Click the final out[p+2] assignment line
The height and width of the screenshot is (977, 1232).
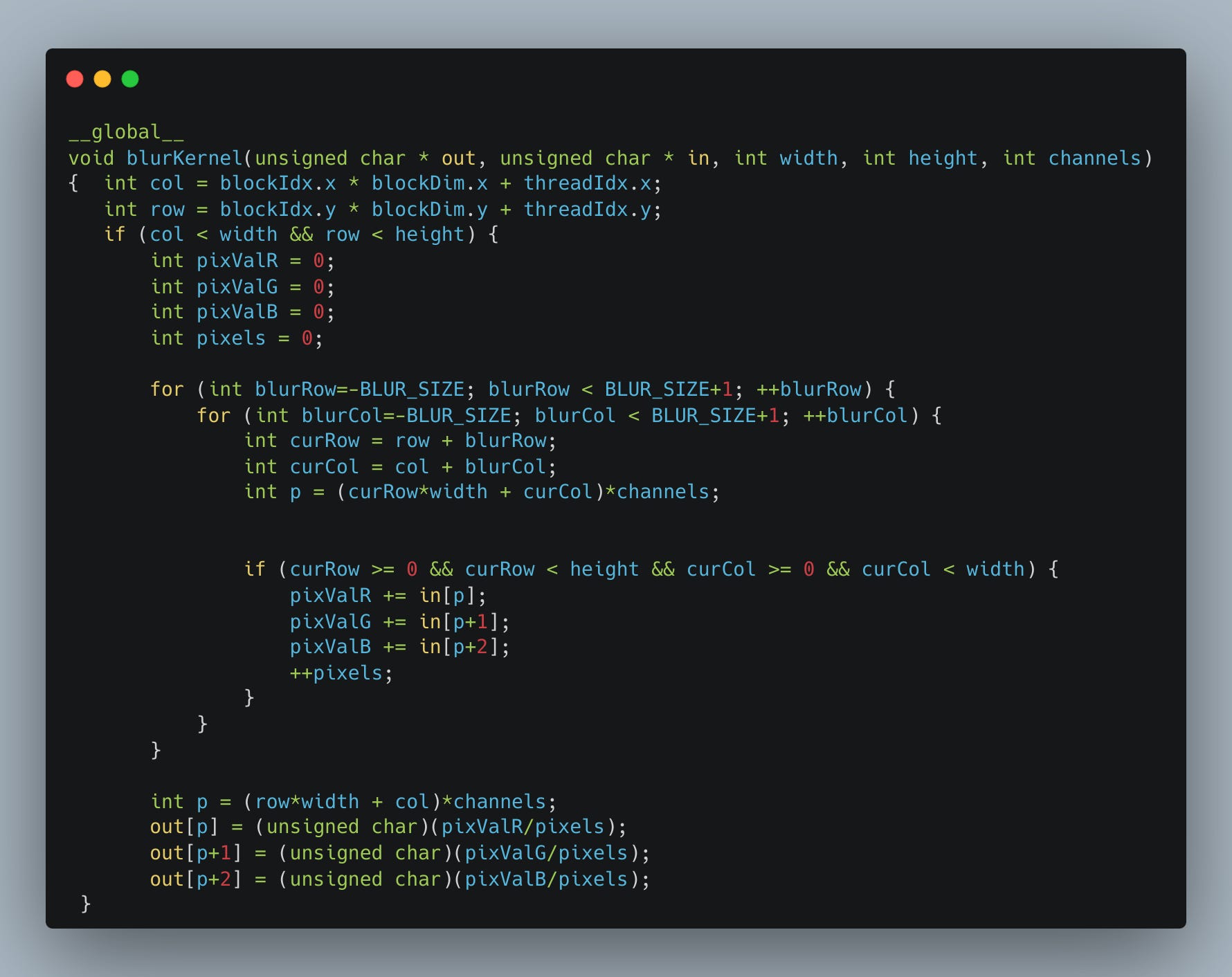(x=400, y=879)
